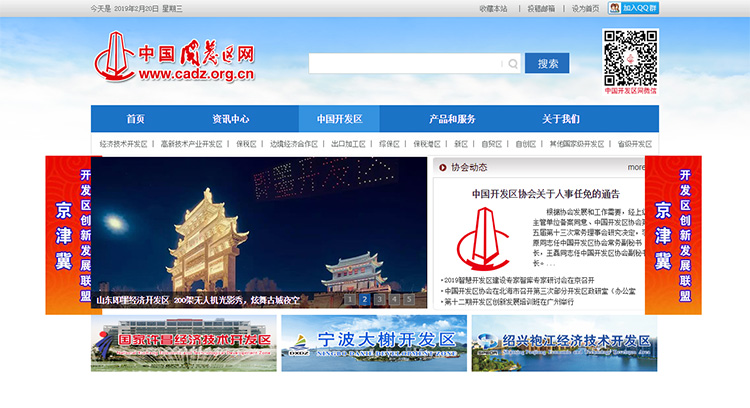Open the 宁波大榭开发区 banner
This screenshot has width=750, height=408.
pos(374,343)
